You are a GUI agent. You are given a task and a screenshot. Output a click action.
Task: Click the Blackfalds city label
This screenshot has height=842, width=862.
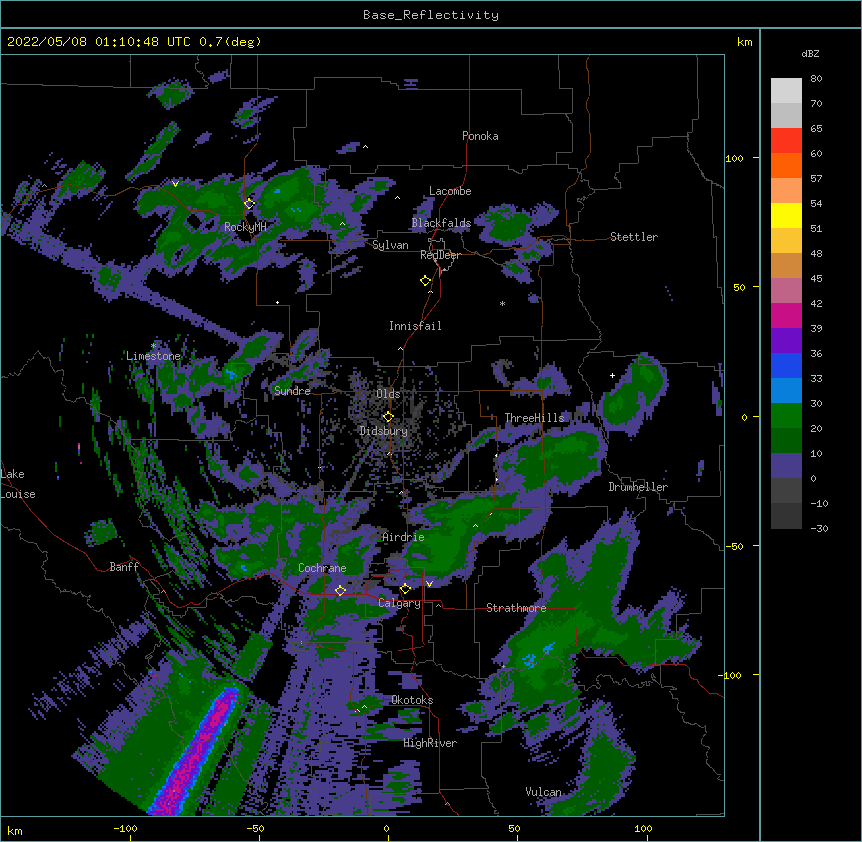point(441,223)
